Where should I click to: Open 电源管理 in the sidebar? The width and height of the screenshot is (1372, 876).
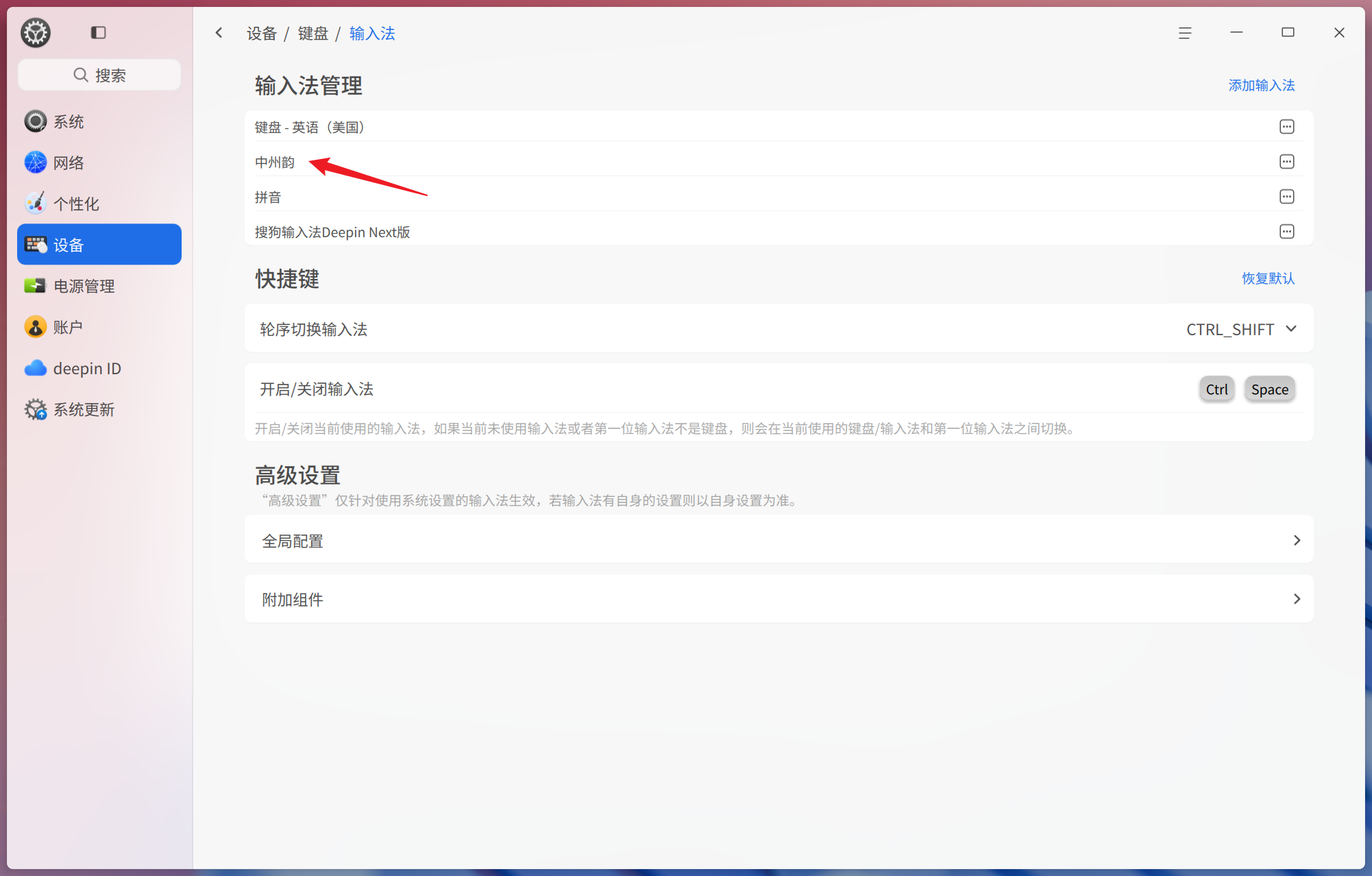coord(99,286)
